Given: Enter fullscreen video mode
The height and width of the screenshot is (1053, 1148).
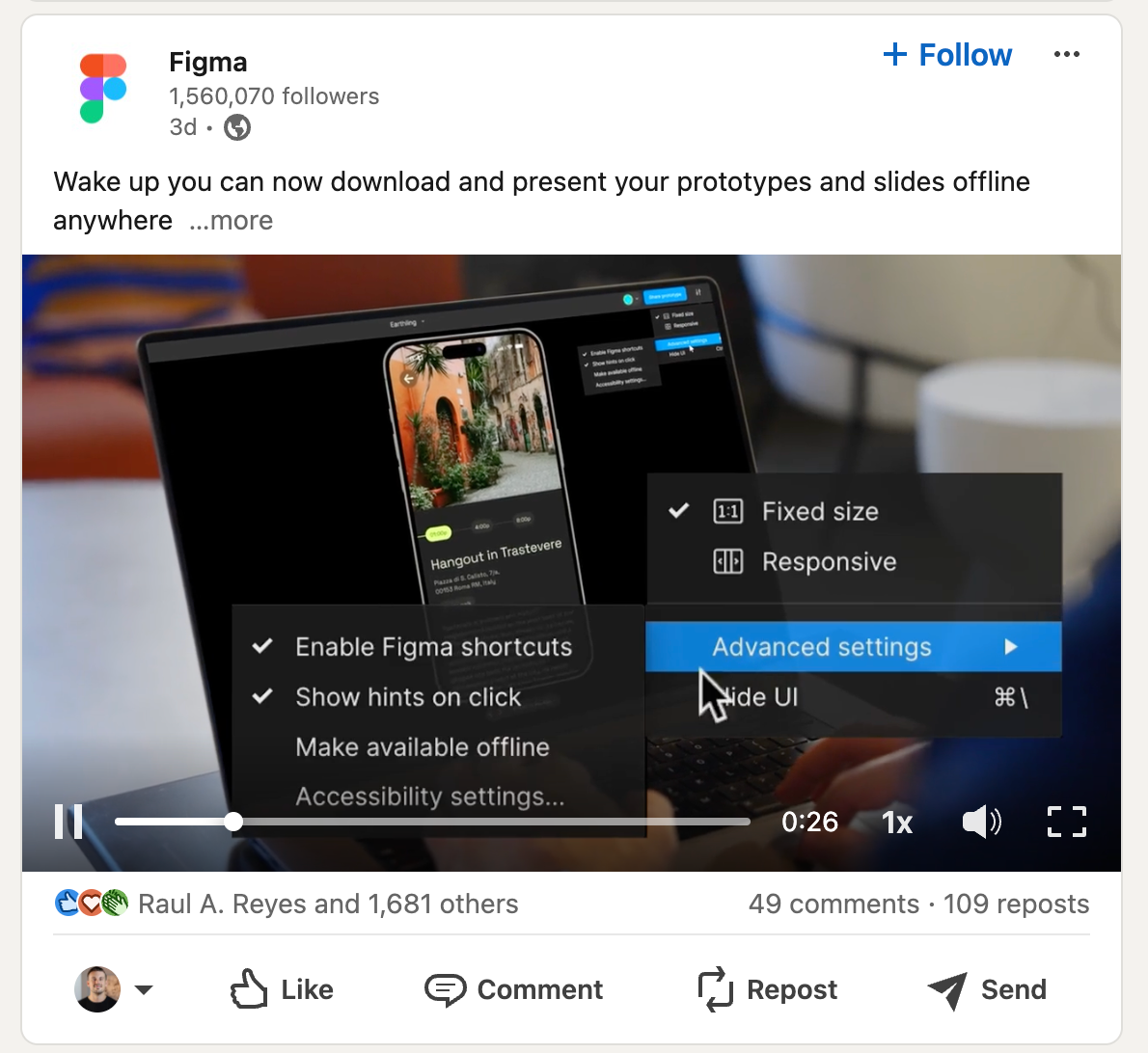Looking at the screenshot, I should coord(1067,822).
